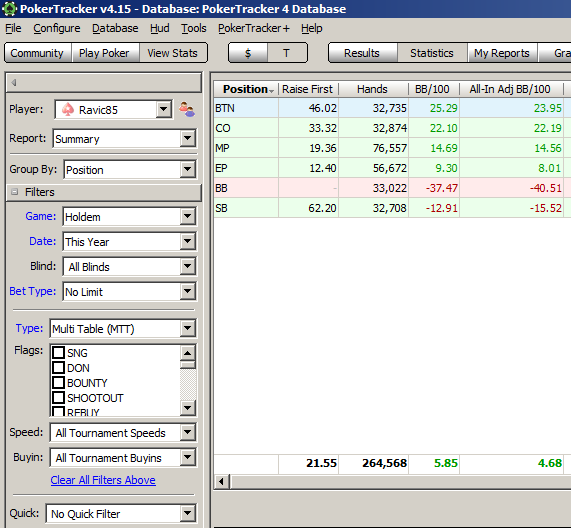The width and height of the screenshot is (571, 528).
Task: Collapse the Filters section
Action: point(15,192)
